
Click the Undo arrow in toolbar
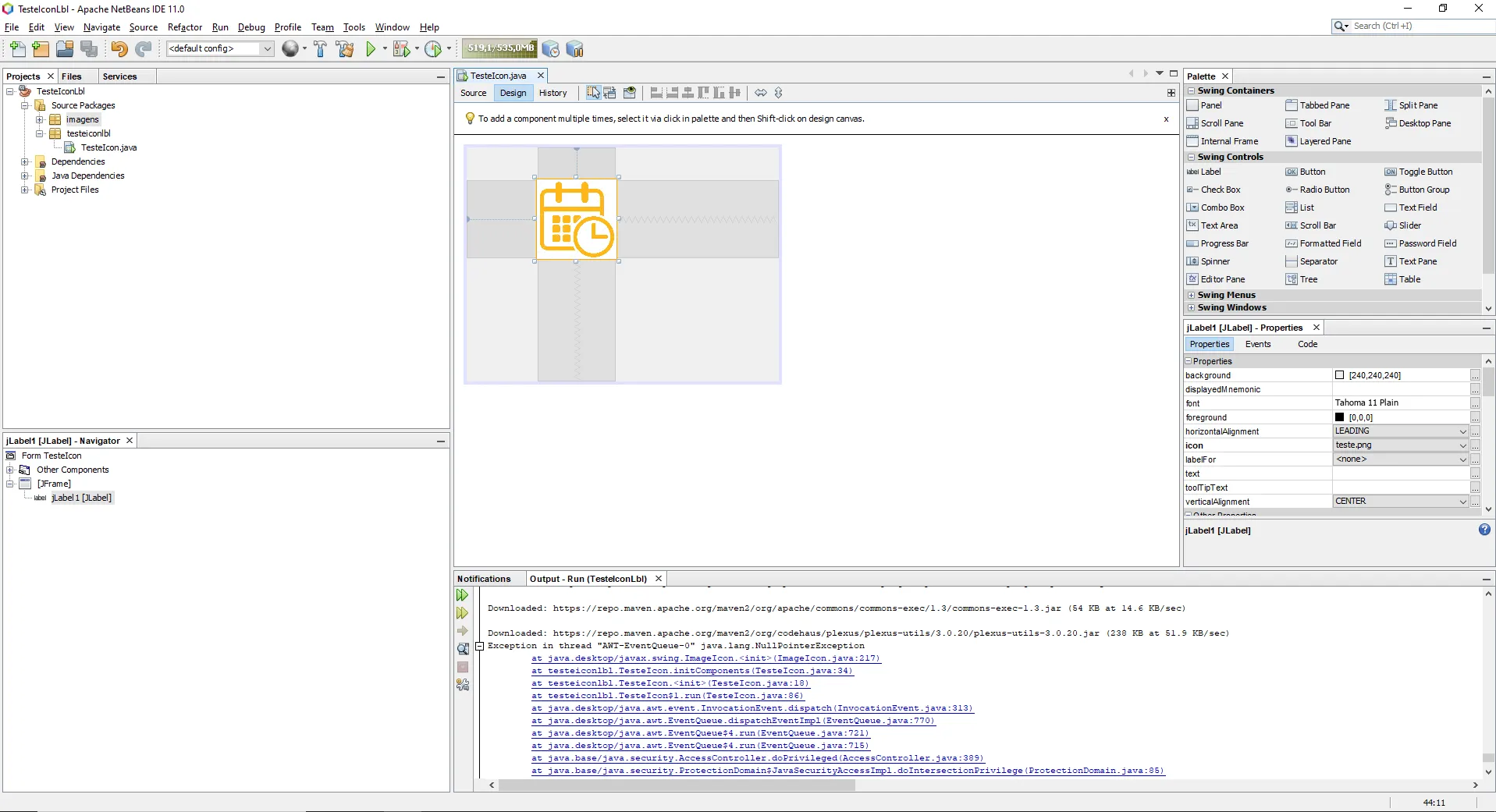(119, 49)
